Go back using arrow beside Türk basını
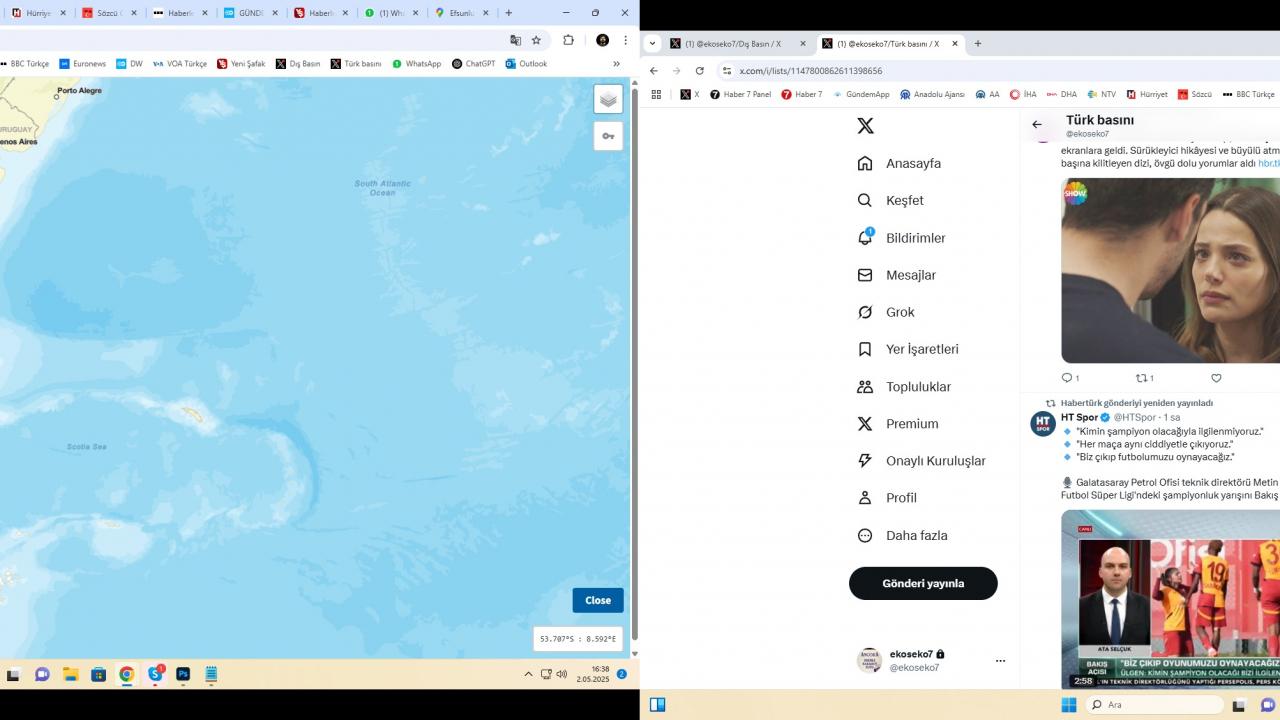1280x720 pixels. tap(1037, 125)
